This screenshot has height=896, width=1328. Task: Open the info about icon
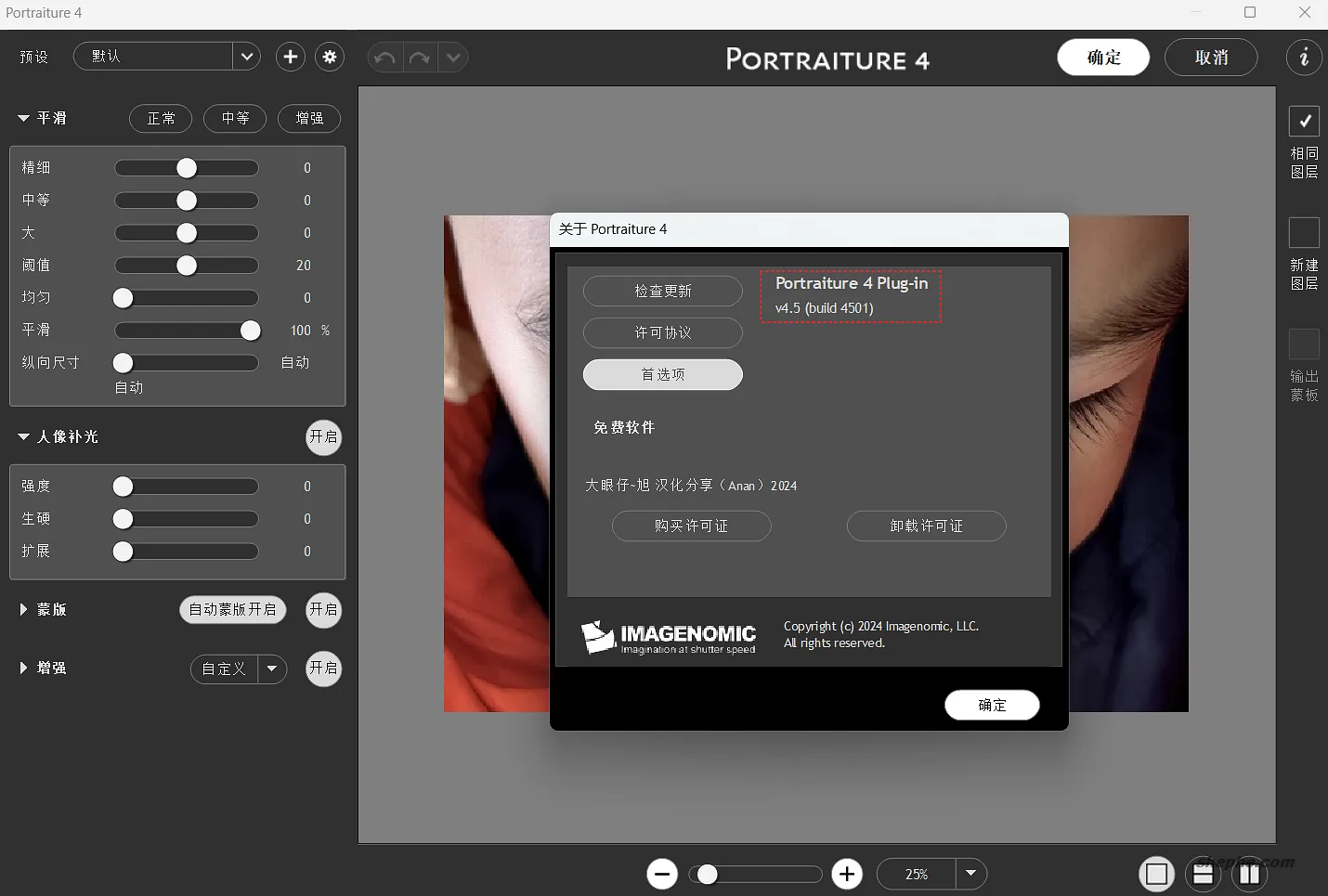click(1304, 58)
